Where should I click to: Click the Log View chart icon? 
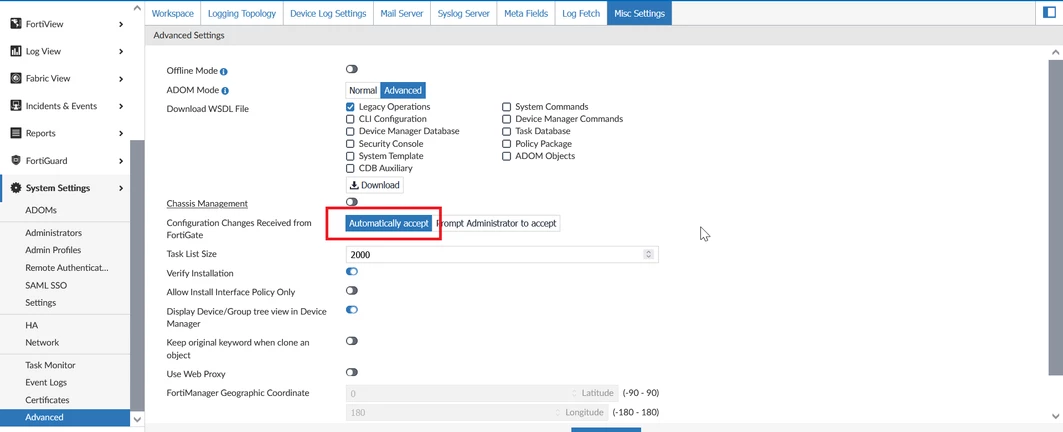click(16, 51)
